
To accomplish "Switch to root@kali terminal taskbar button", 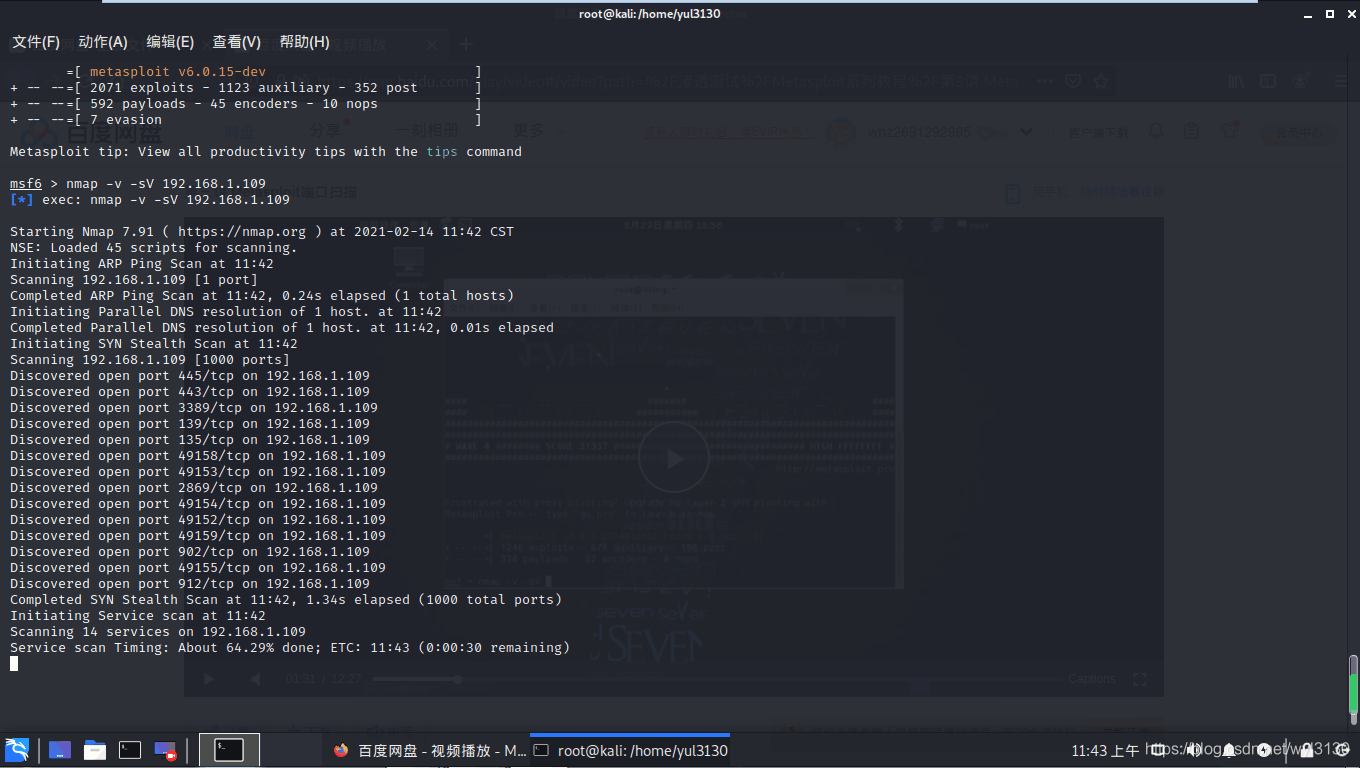I will tap(630, 750).
